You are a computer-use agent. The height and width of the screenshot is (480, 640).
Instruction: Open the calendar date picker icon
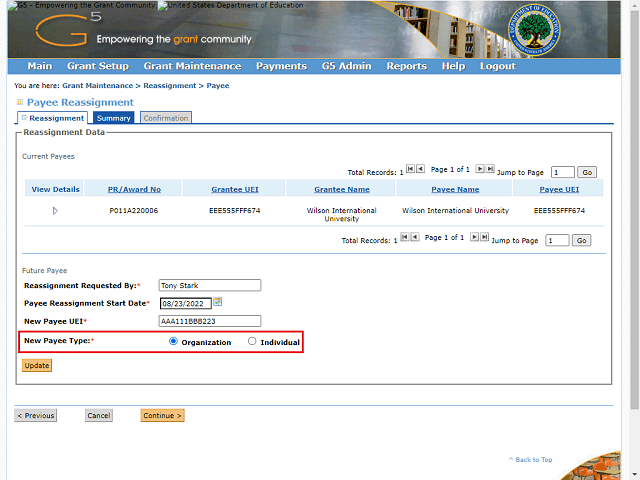[x=218, y=302]
